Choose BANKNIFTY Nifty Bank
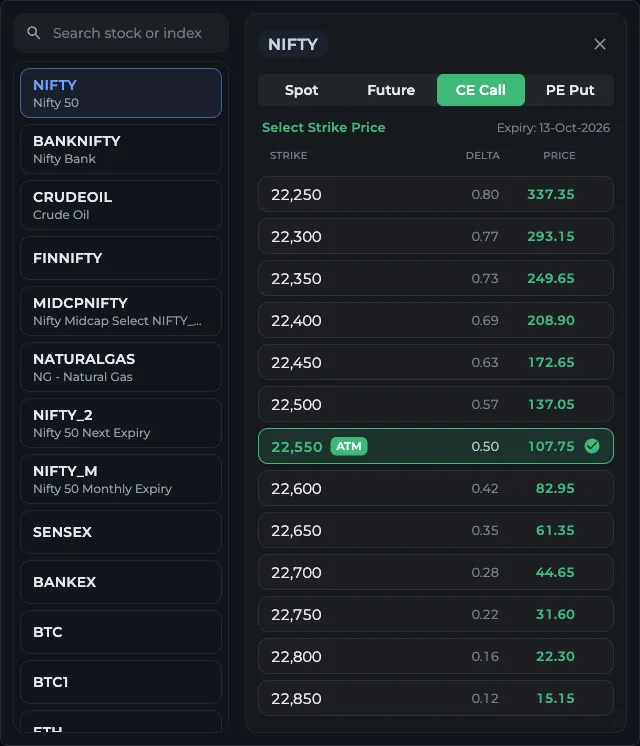The width and height of the screenshot is (640, 746). 121,149
